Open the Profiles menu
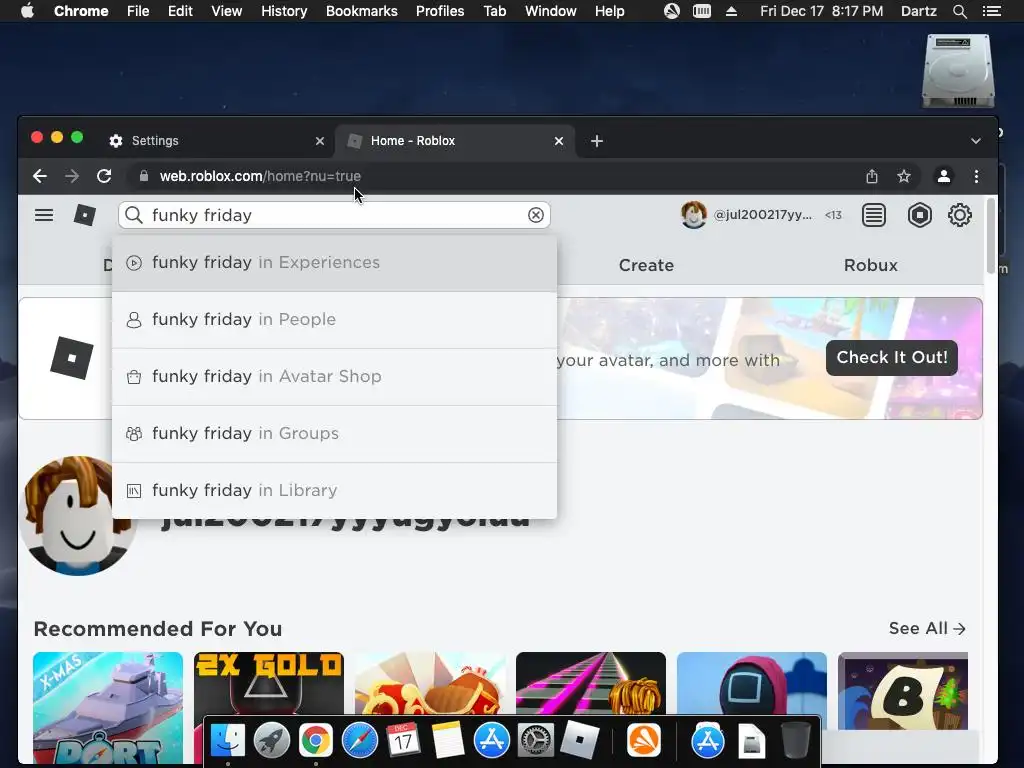1024x768 pixels. [440, 11]
